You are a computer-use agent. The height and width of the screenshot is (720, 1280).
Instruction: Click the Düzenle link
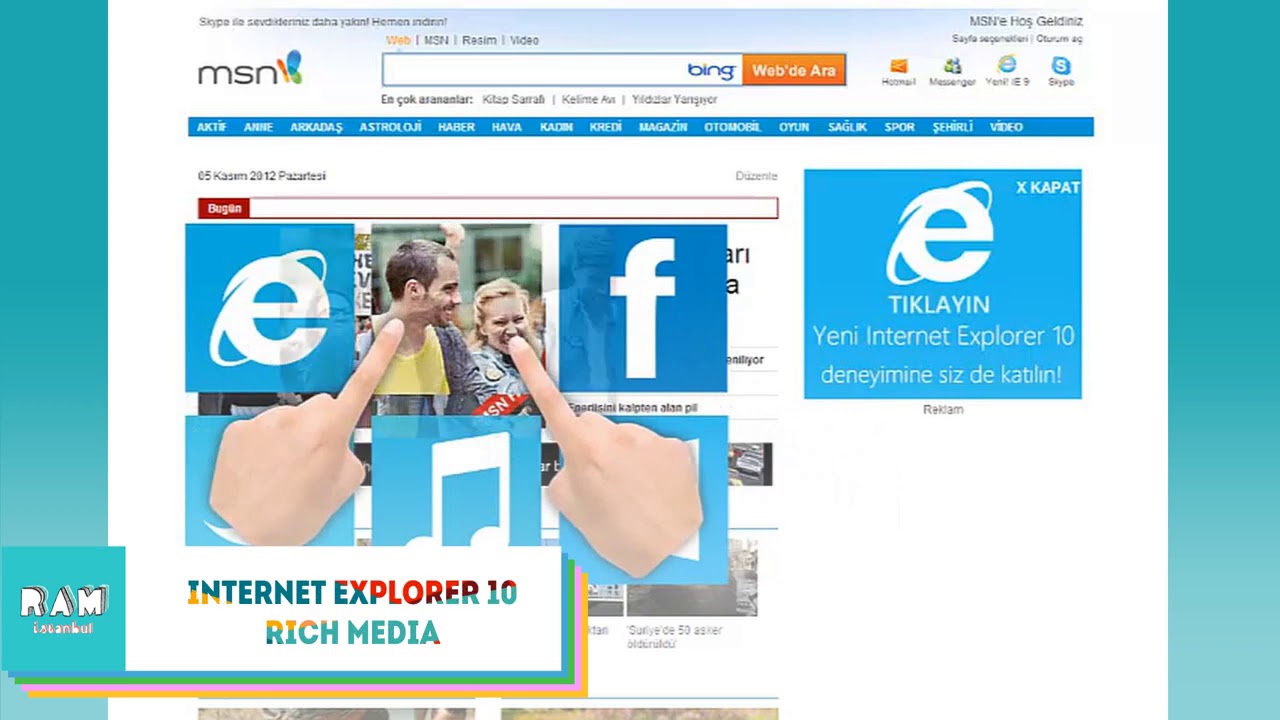point(756,176)
